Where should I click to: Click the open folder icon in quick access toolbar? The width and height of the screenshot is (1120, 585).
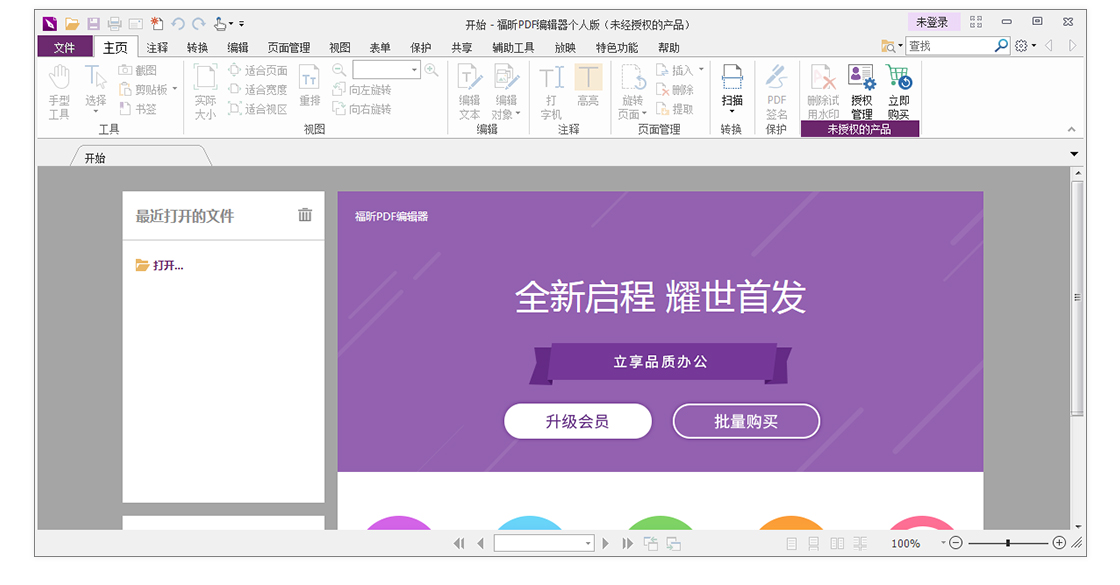click(71, 24)
